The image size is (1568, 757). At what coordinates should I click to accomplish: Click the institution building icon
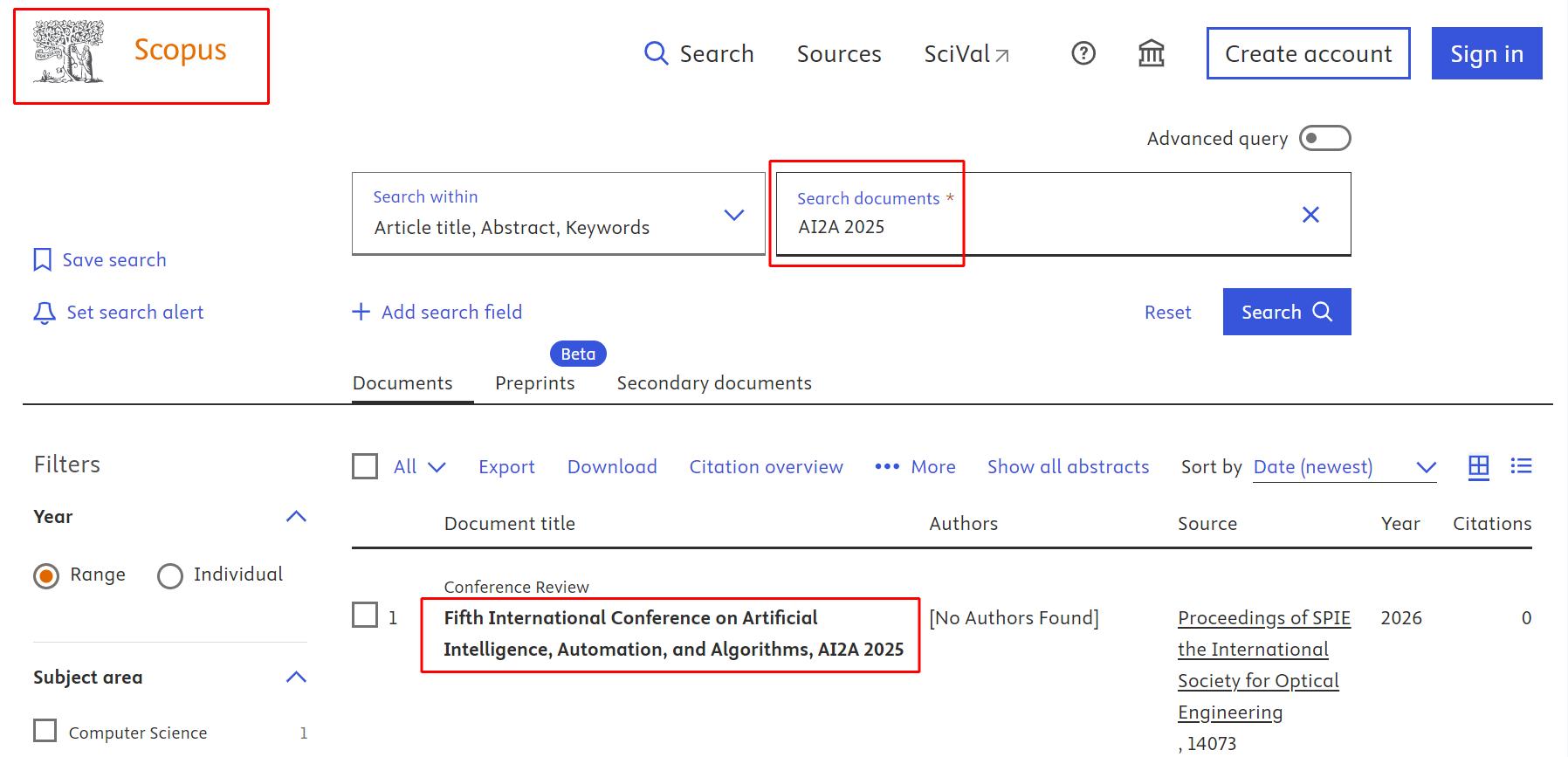(x=1151, y=54)
